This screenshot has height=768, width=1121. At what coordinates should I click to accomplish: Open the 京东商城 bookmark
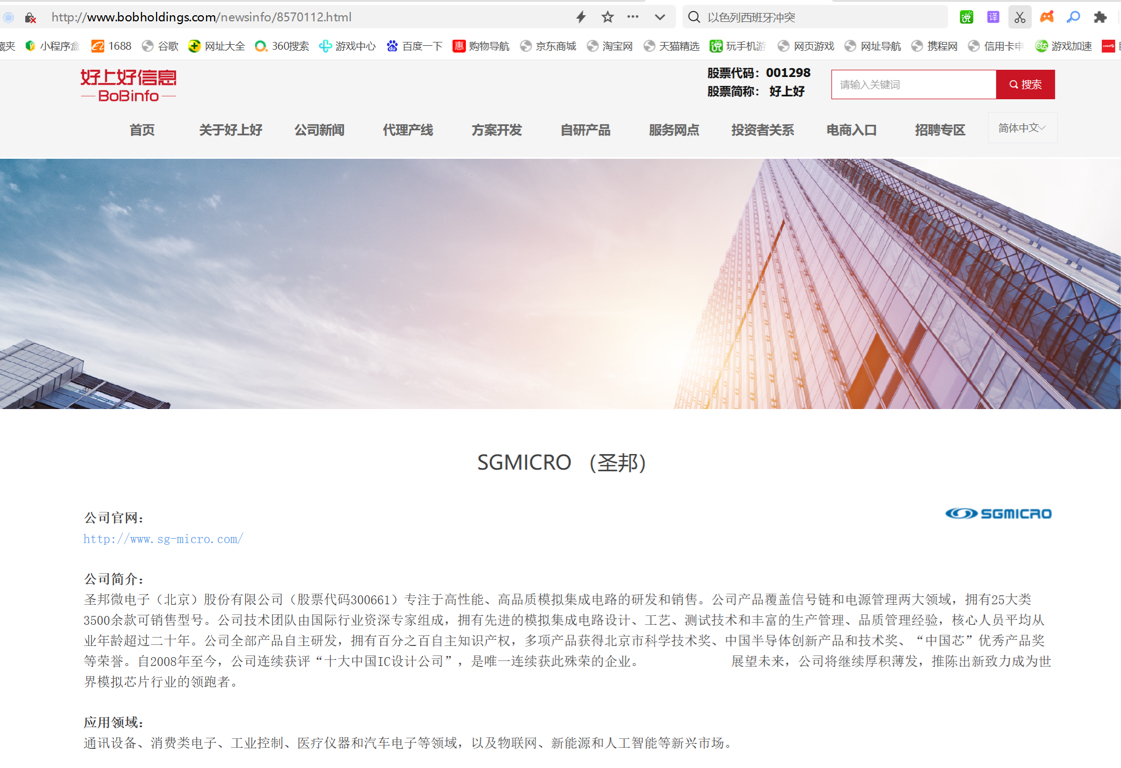point(548,46)
